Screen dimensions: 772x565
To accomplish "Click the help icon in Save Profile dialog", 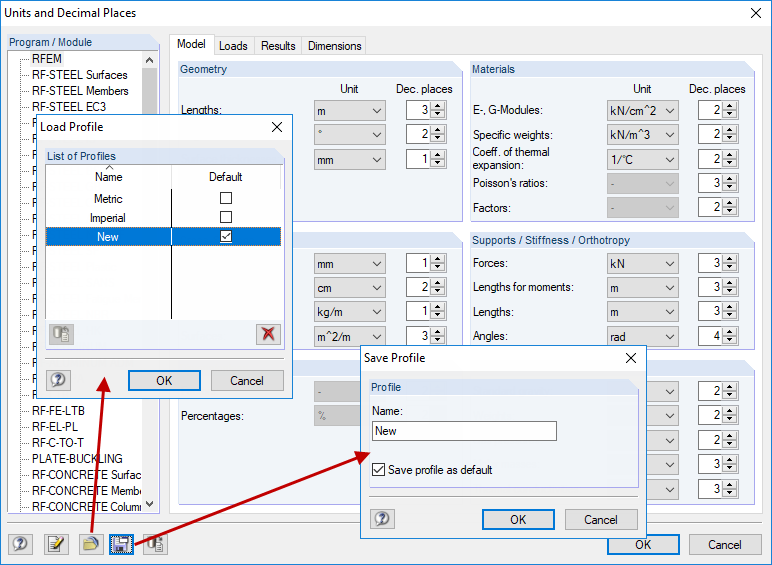I will [382, 519].
